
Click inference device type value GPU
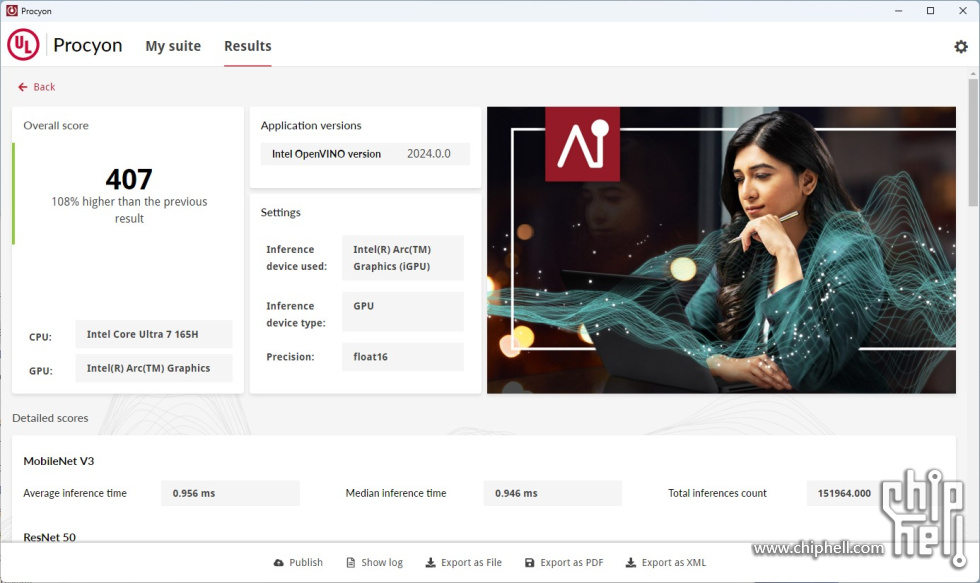click(402, 311)
